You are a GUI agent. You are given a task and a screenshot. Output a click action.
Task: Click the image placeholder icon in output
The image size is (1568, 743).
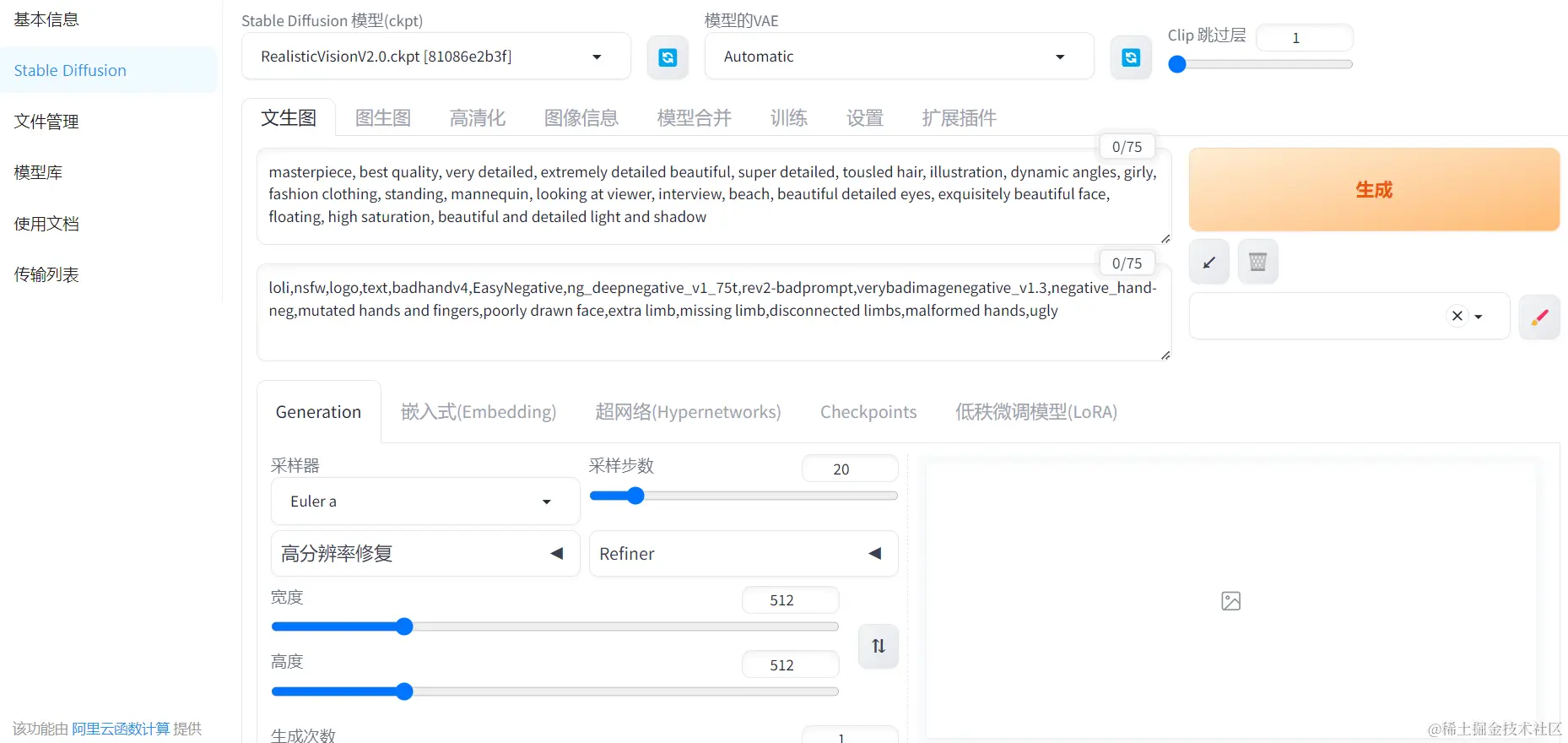click(1231, 601)
